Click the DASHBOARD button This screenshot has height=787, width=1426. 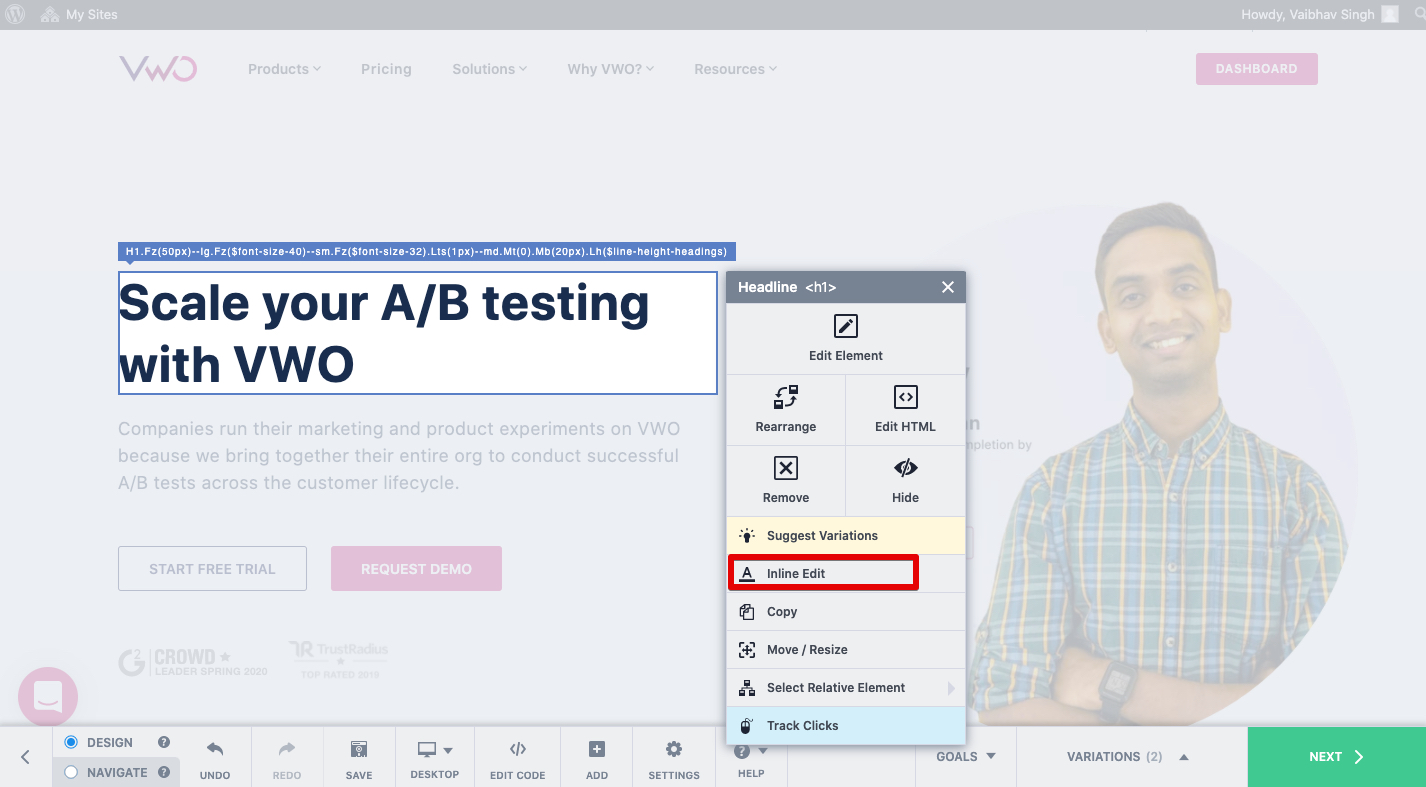tap(1257, 69)
